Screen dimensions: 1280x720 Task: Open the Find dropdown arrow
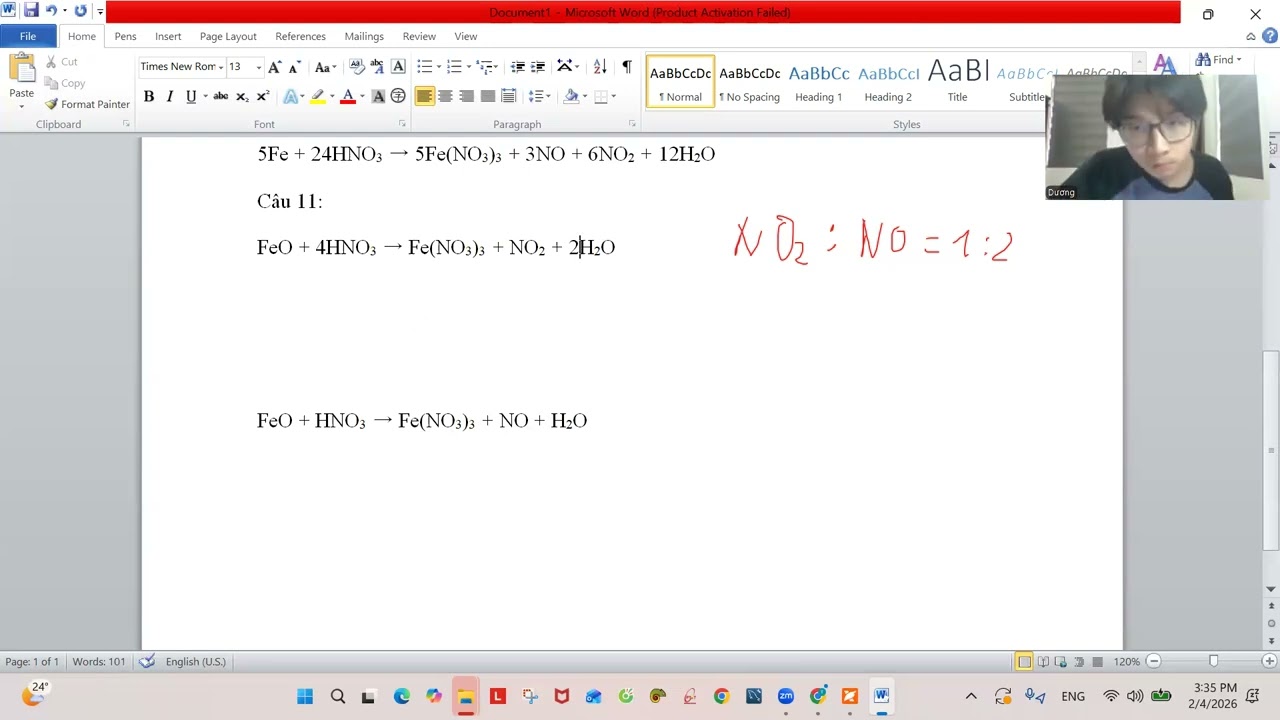pyautogui.click(x=1239, y=60)
